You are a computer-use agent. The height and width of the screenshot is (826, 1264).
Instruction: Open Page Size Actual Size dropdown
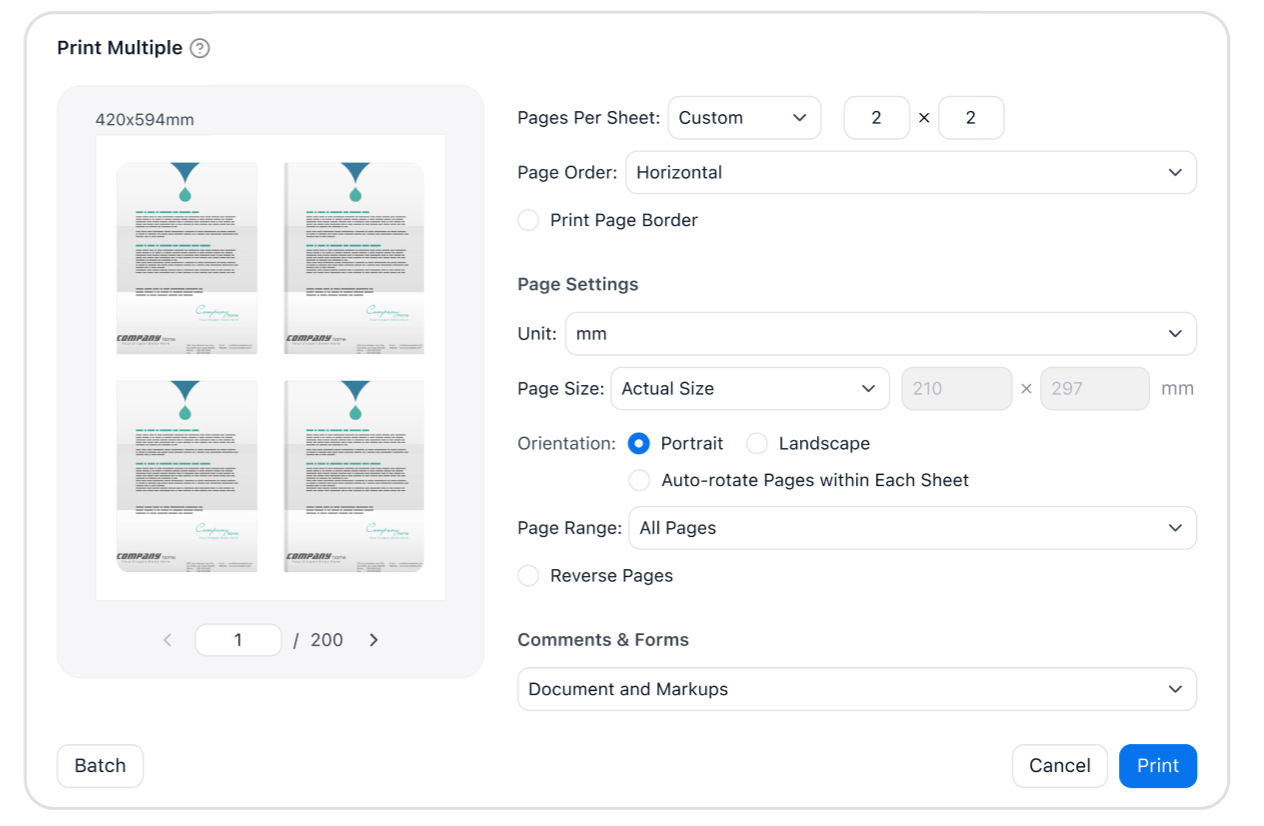(x=750, y=389)
